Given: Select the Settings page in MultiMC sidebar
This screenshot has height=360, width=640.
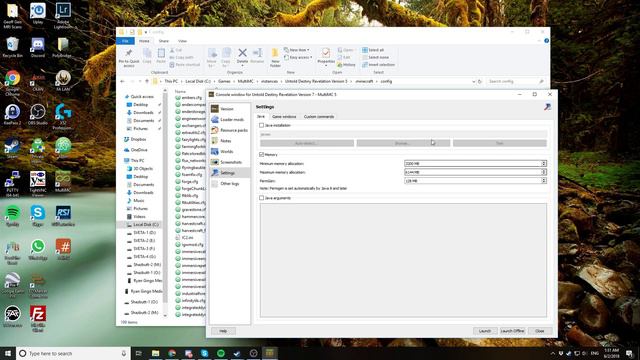Looking at the screenshot, I should tap(229, 173).
